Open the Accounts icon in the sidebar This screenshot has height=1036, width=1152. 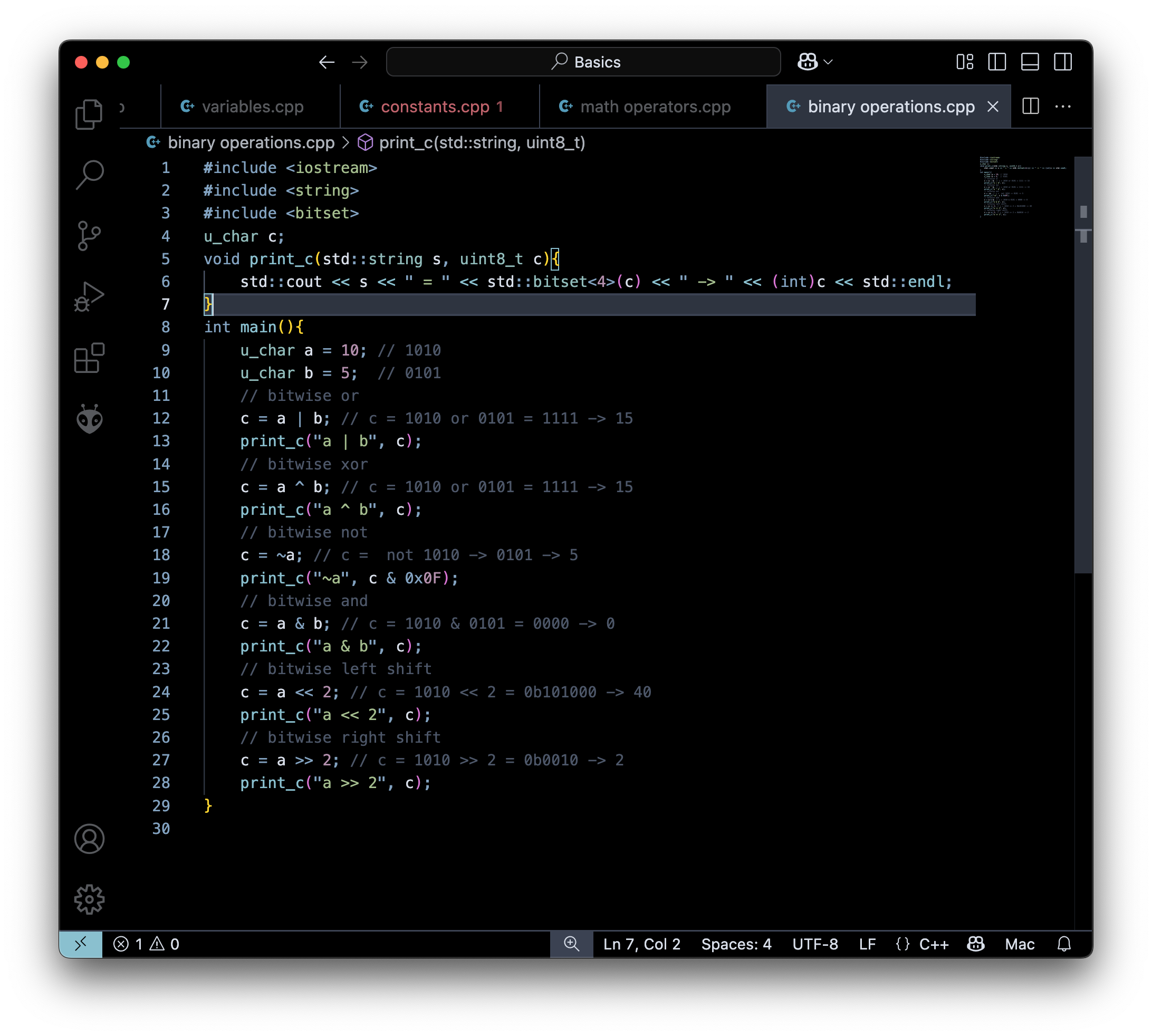tap(89, 839)
